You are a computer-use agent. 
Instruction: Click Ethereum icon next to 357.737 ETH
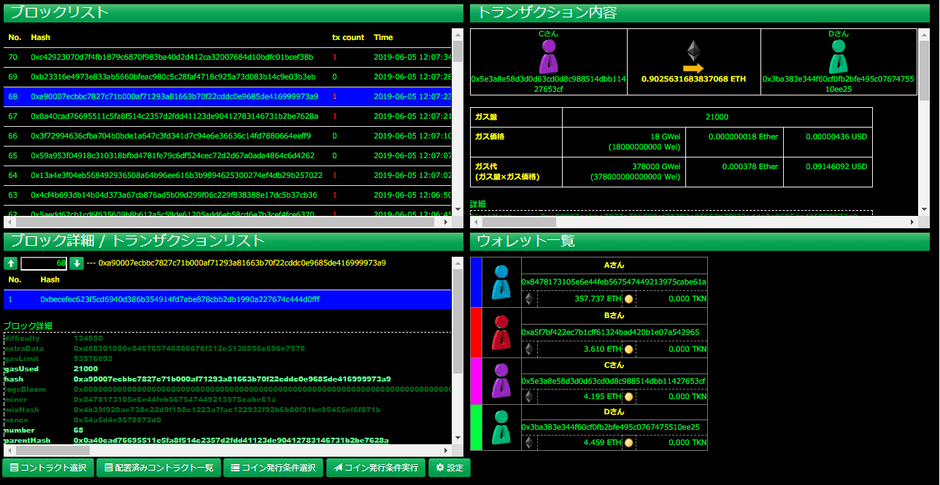529,299
